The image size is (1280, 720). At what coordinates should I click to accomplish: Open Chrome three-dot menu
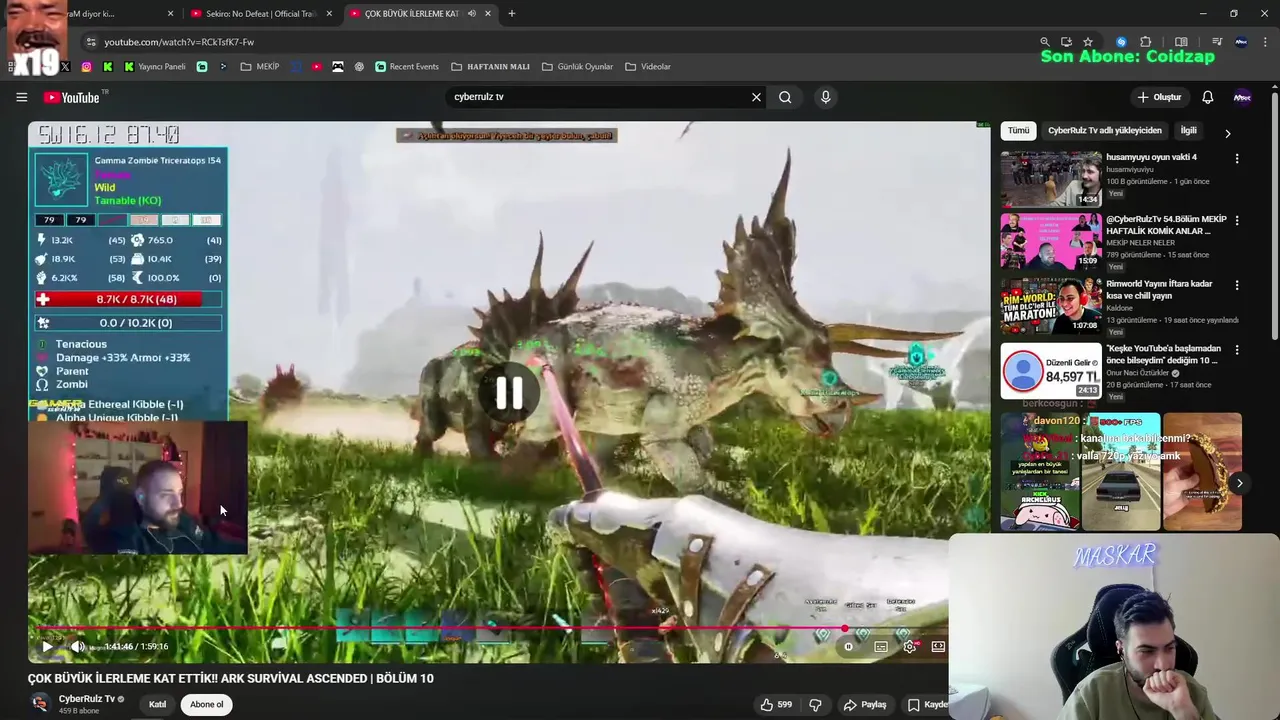(1267, 42)
